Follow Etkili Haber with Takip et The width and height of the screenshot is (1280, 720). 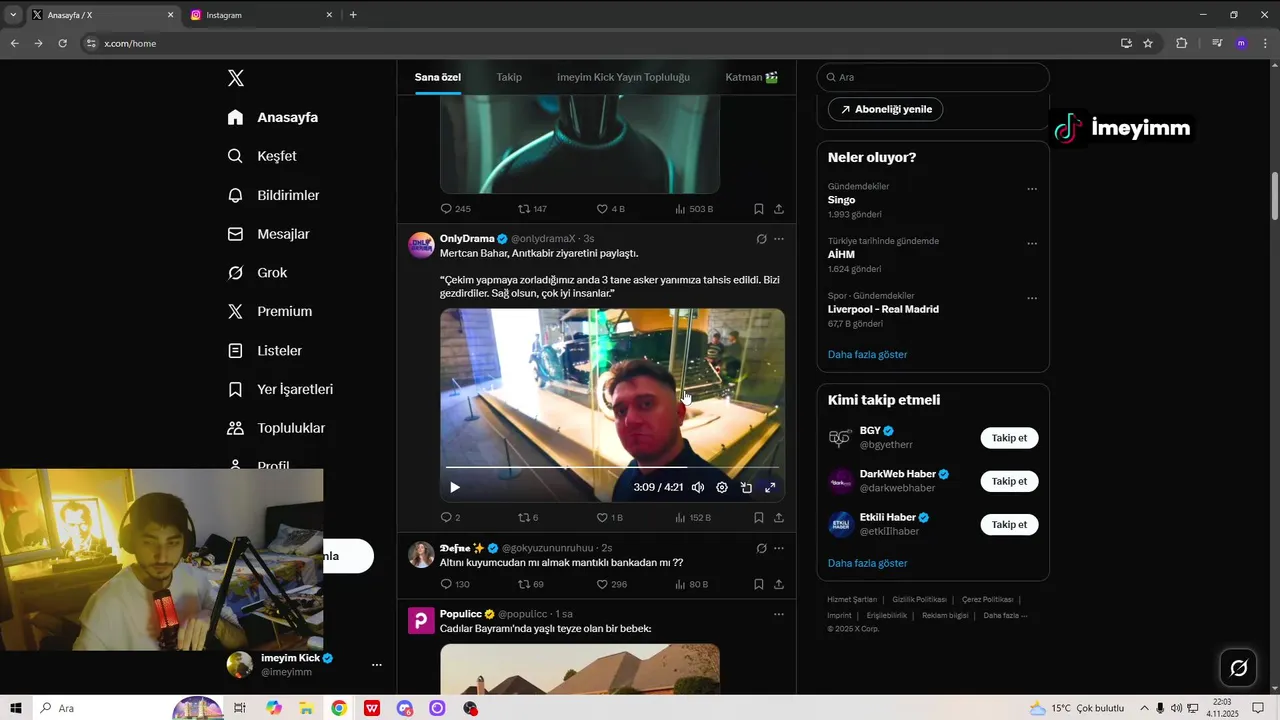tap(1009, 524)
